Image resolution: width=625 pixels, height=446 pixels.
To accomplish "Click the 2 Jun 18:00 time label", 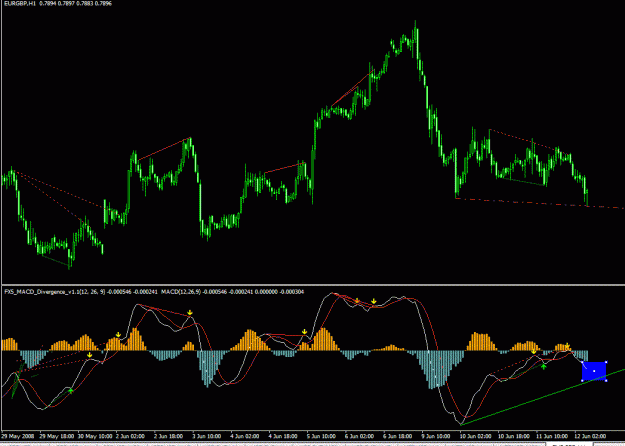I will click(x=168, y=436).
